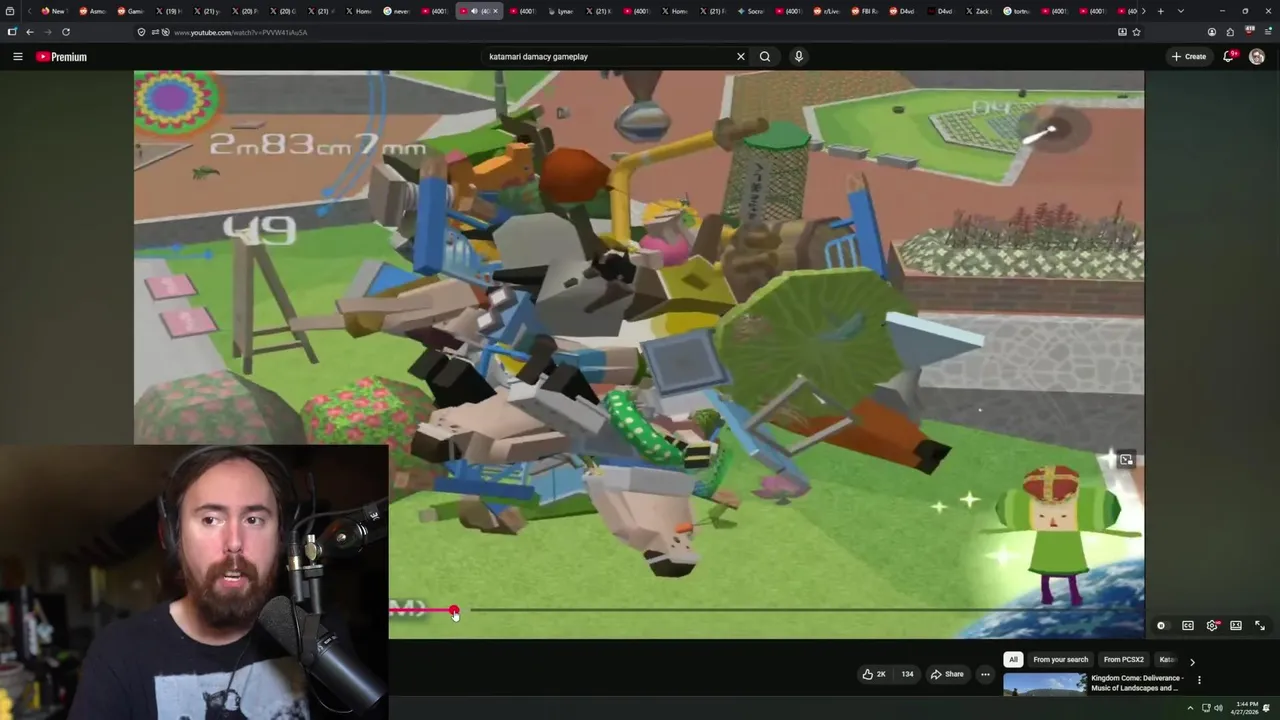
Task: Bookmark this page with the star
Action: (x=1136, y=32)
